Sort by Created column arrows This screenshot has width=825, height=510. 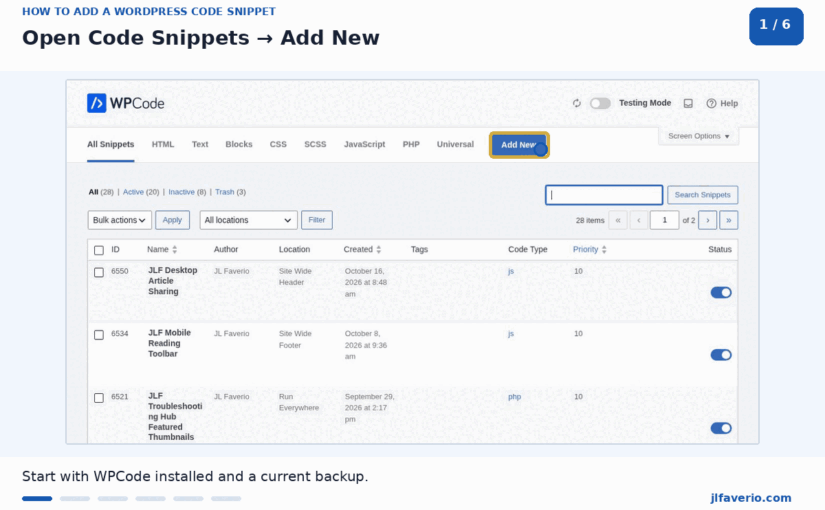[378, 249]
